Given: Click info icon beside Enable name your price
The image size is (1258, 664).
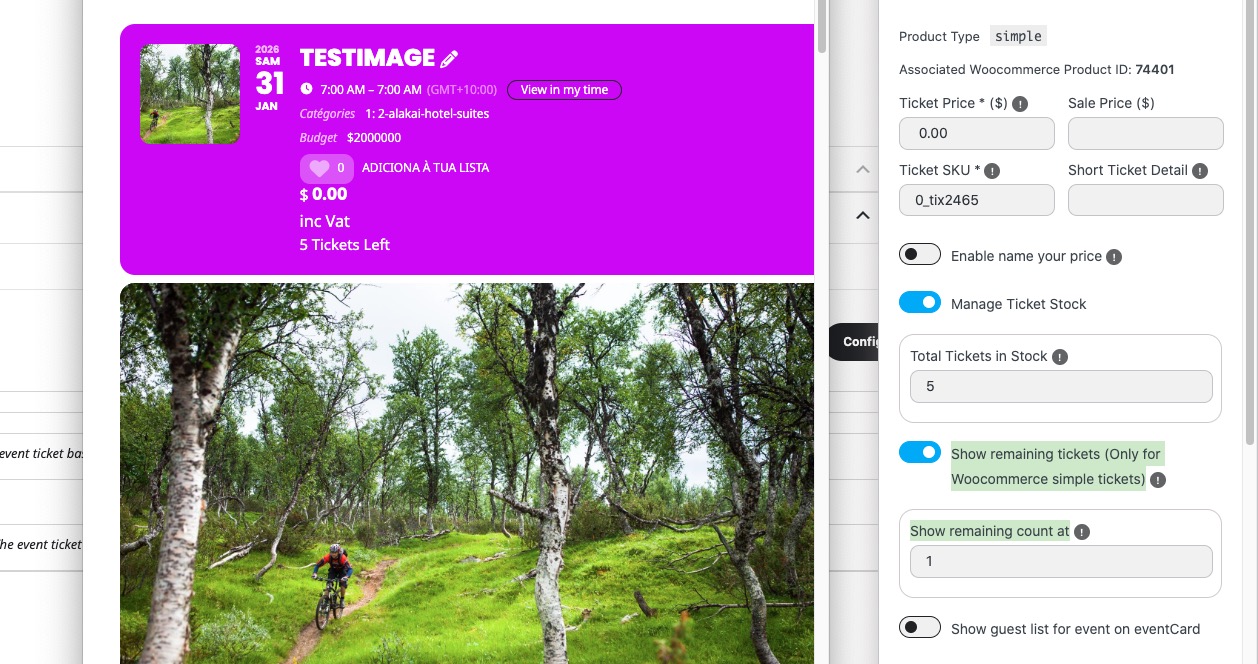Looking at the screenshot, I should (x=1114, y=256).
